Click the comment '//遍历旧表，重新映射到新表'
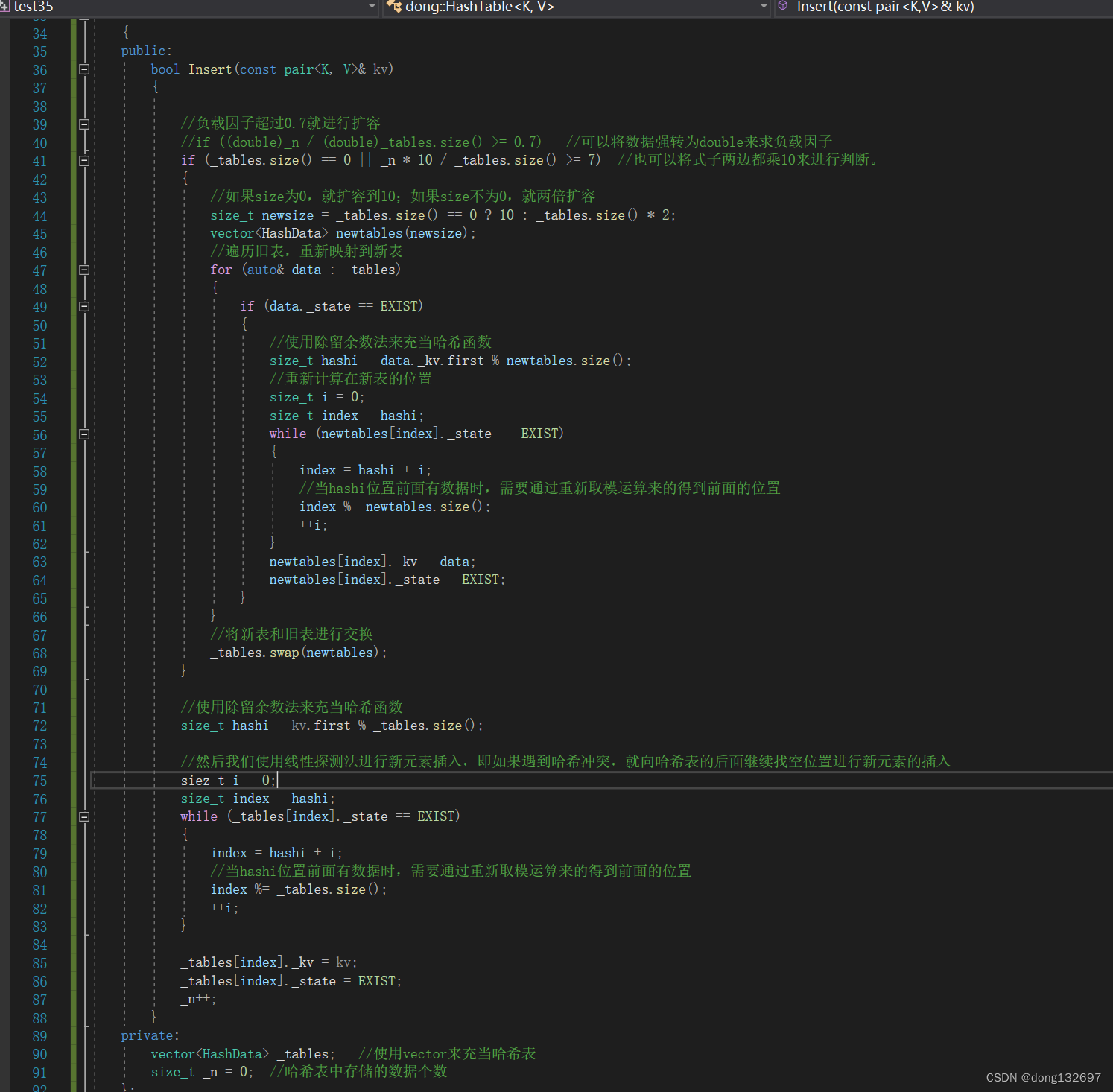1113x1092 pixels. [x=306, y=252]
